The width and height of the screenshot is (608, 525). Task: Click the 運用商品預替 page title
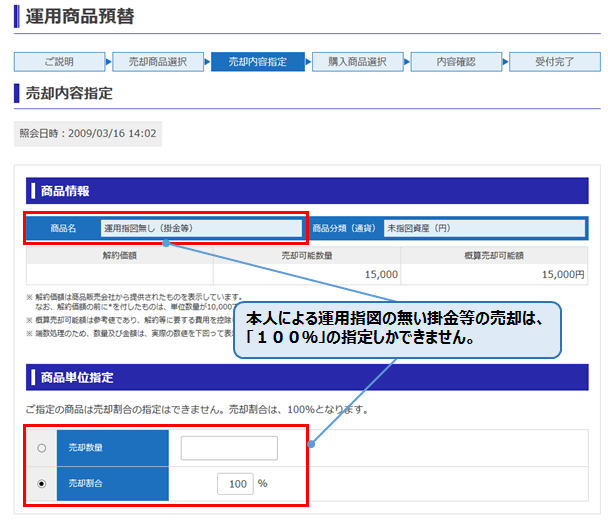click(x=80, y=16)
